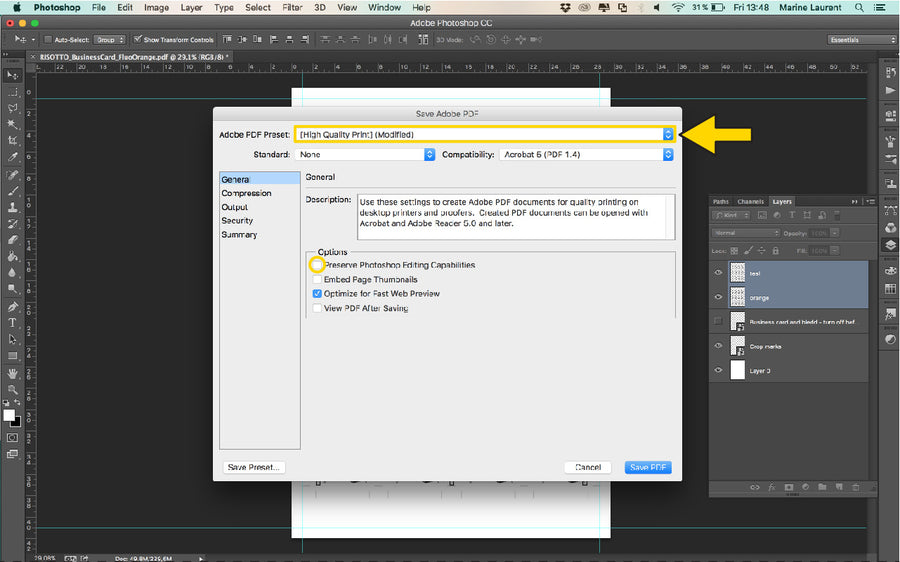Viewport: 900px width, 562px height.
Task: Toggle Show Transform Controls checkbox
Action: click(137, 39)
